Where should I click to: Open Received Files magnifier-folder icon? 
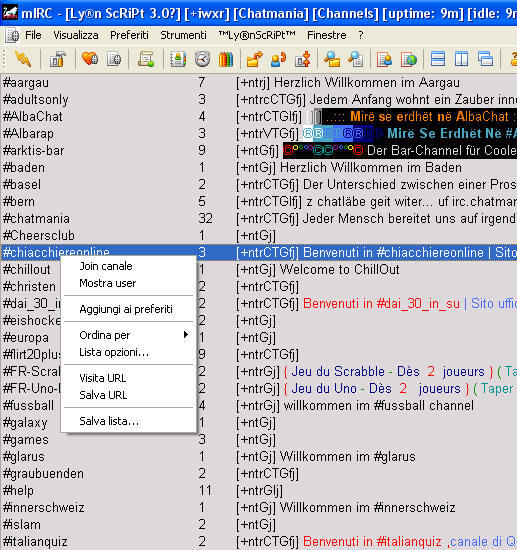[x=332, y=59]
